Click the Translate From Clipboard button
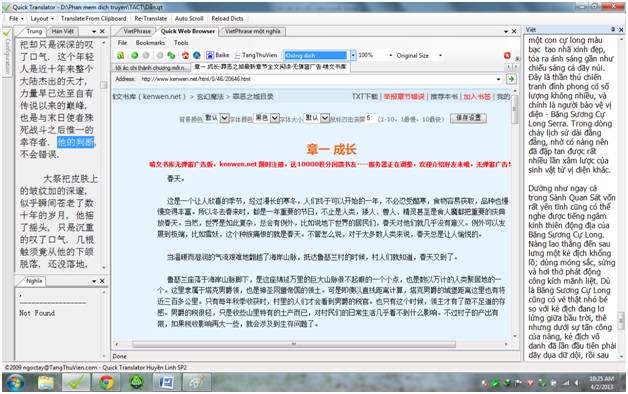The width and height of the screenshot is (628, 394). [93, 18]
